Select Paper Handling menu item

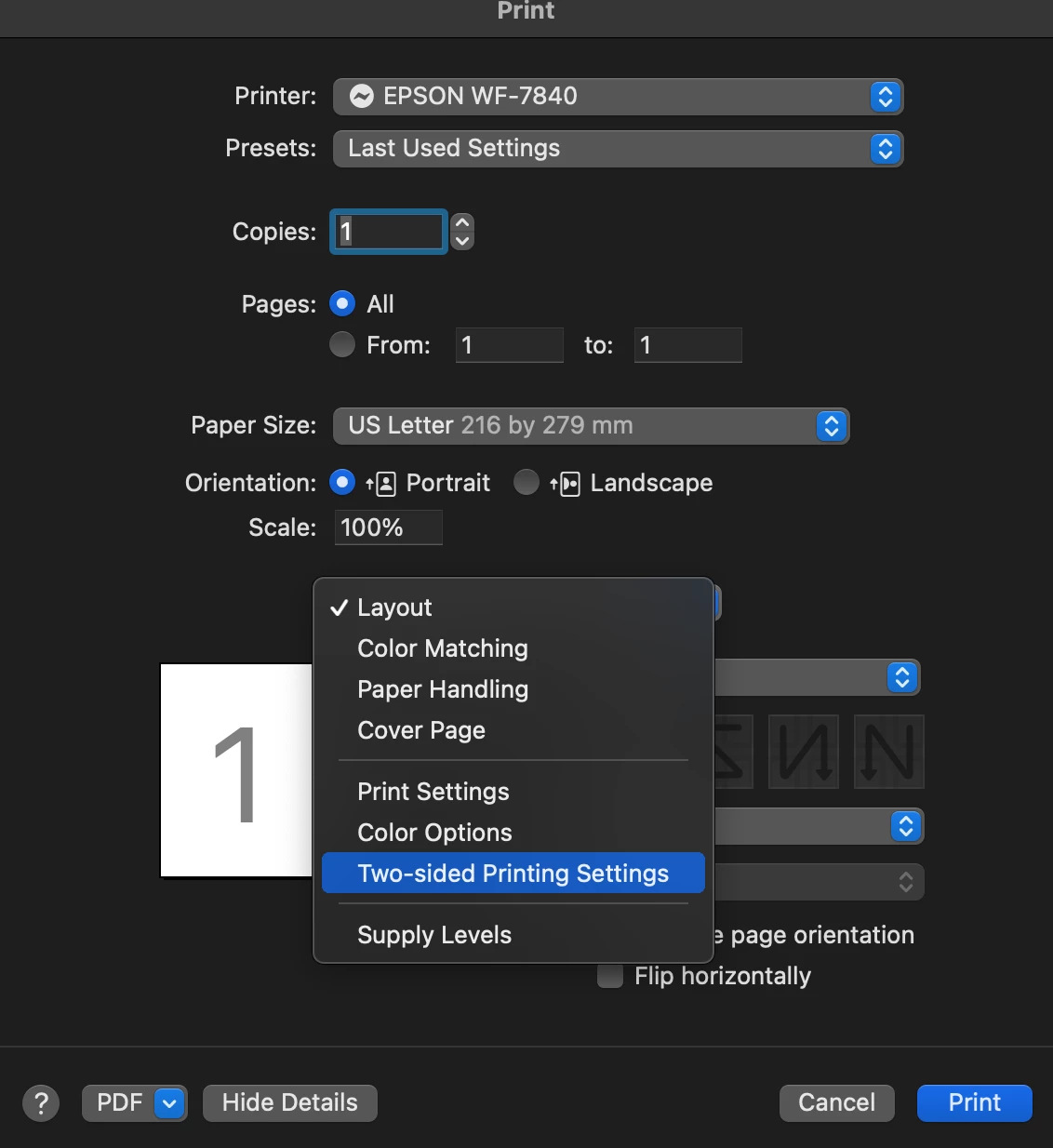513,689
